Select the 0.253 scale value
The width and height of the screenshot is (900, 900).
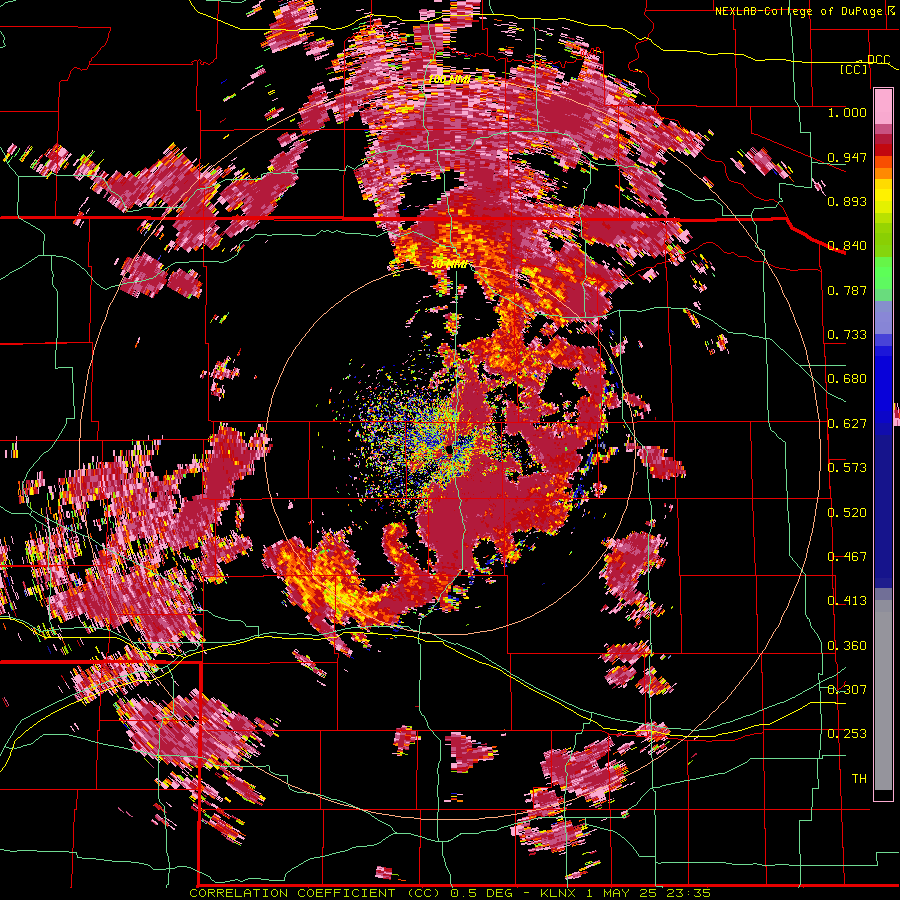point(847,734)
